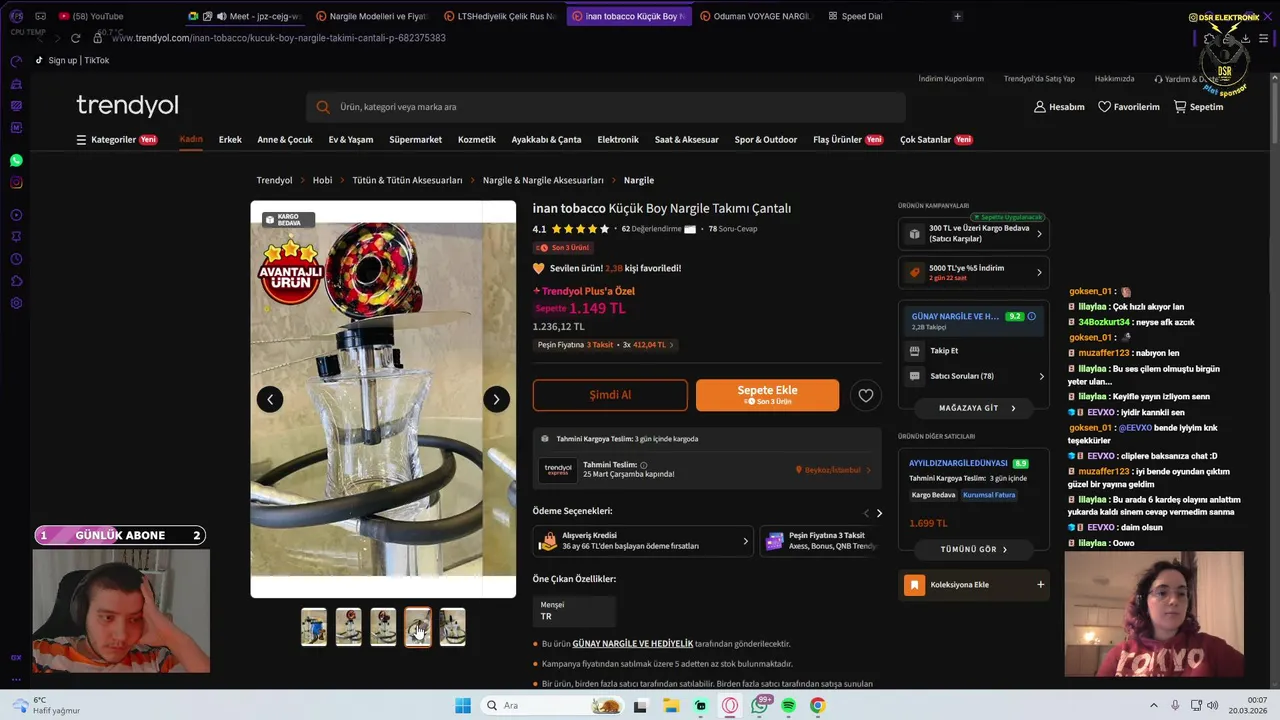The height and width of the screenshot is (720, 1280).
Task: Click the search magnifier icon
Action: pos(323,107)
